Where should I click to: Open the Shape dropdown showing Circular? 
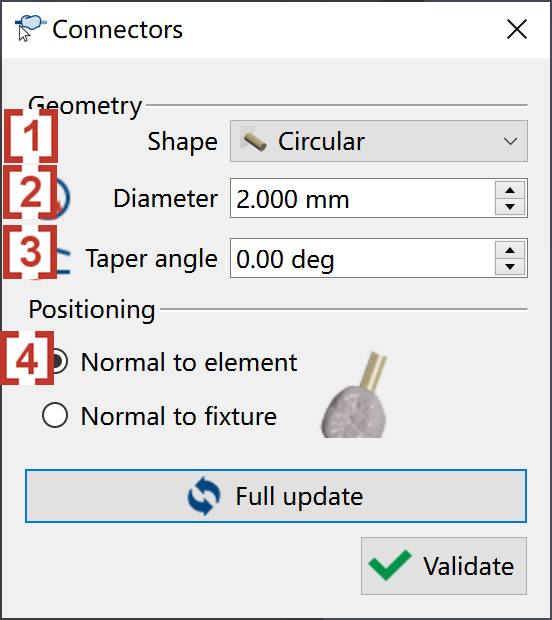pyautogui.click(x=379, y=141)
